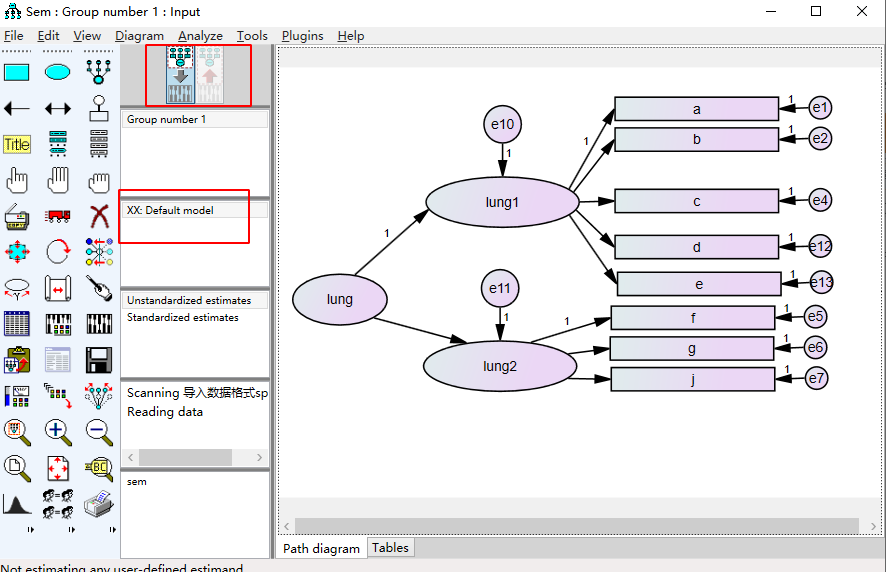Select the draw observed variable rectangle tool
Screen dimensions: 886x572
[16, 72]
